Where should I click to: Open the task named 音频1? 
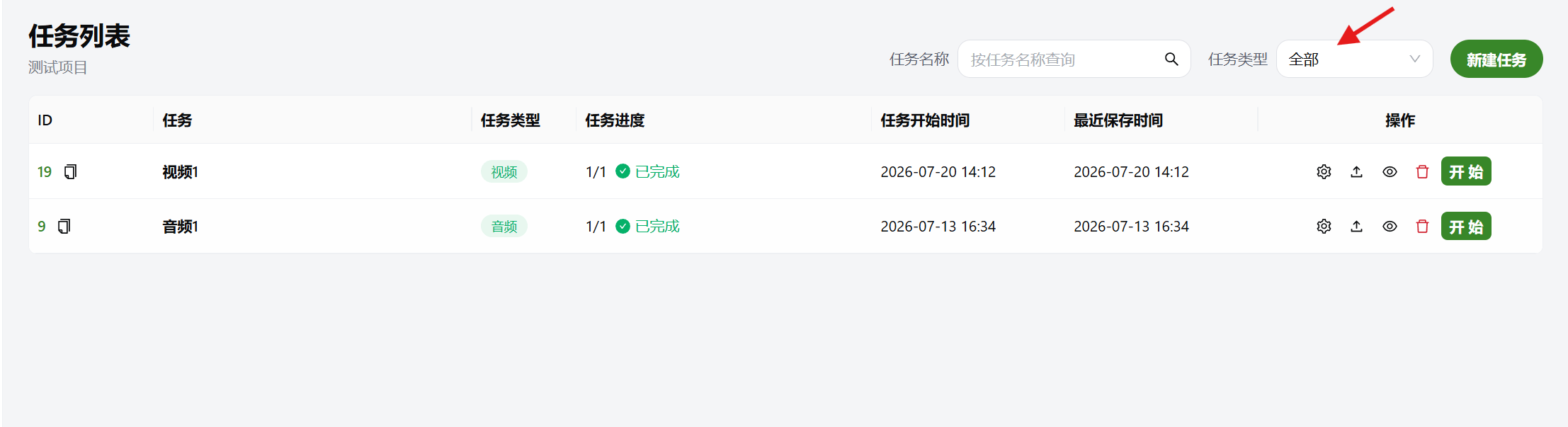click(180, 227)
